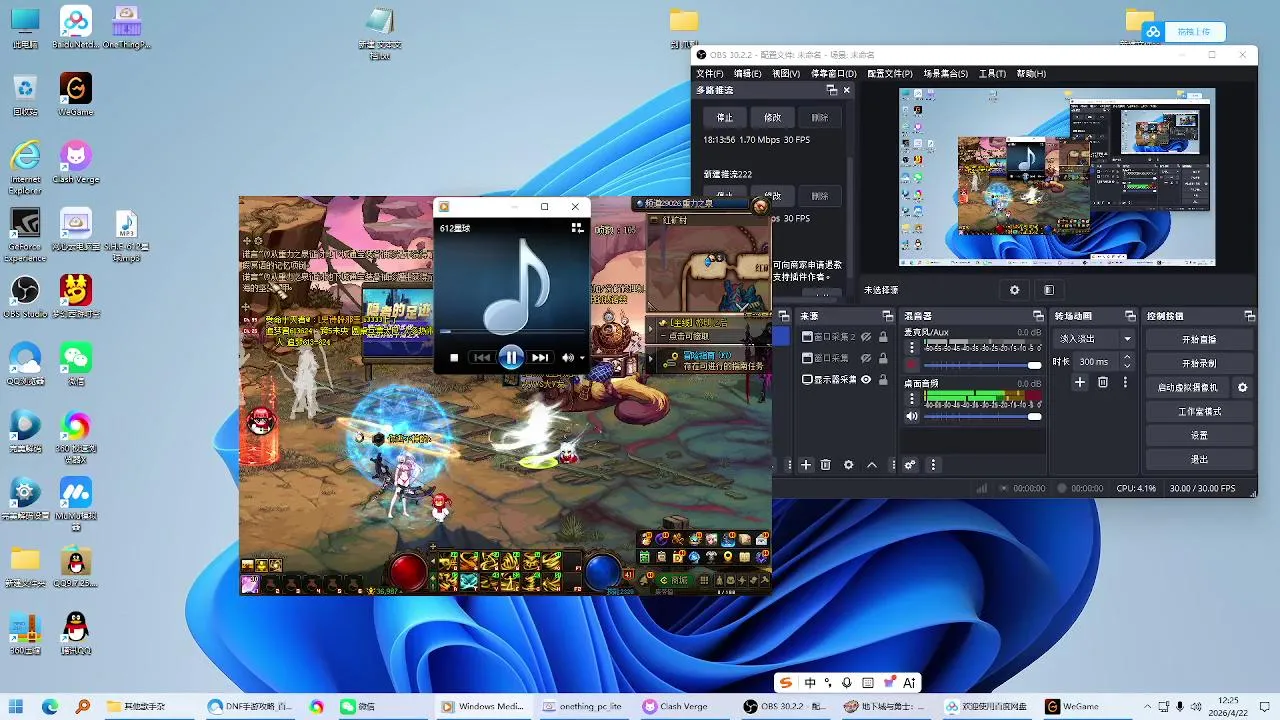Screen dimensions: 1280x720
Task: Hide the 显示器采集 source eye icon
Action: point(866,380)
